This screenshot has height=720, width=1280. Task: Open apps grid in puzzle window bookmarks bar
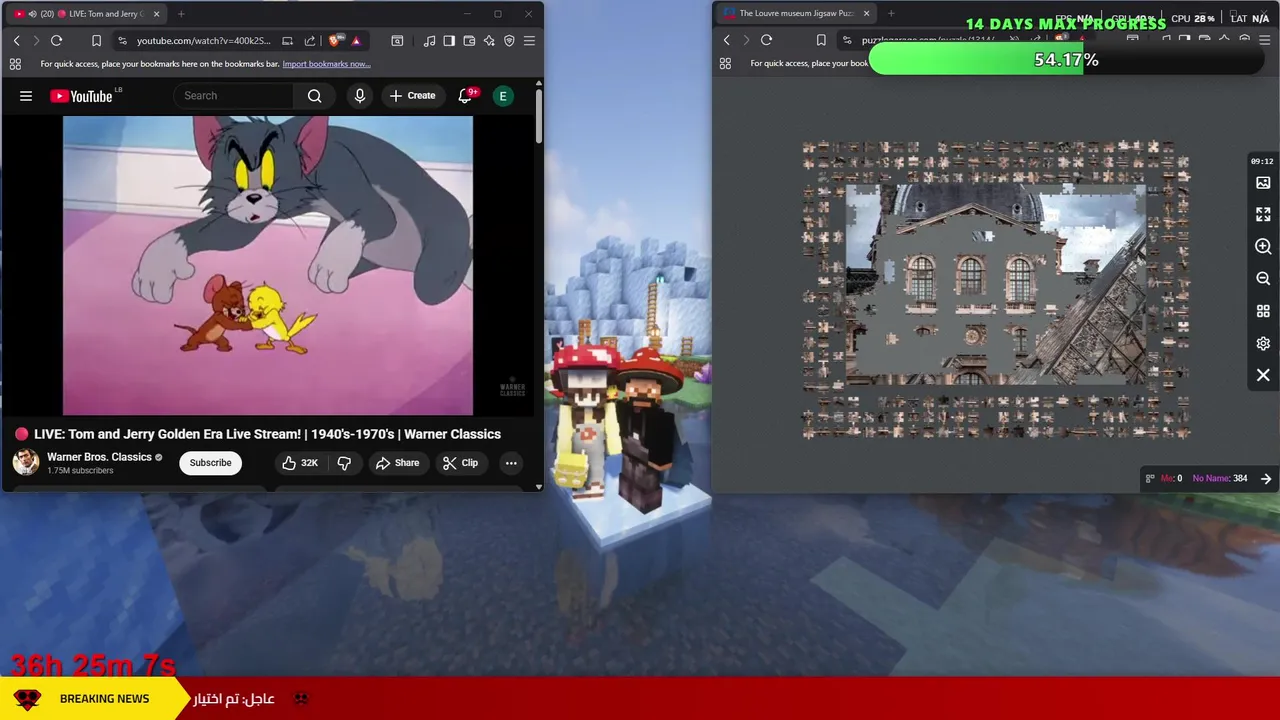click(725, 63)
